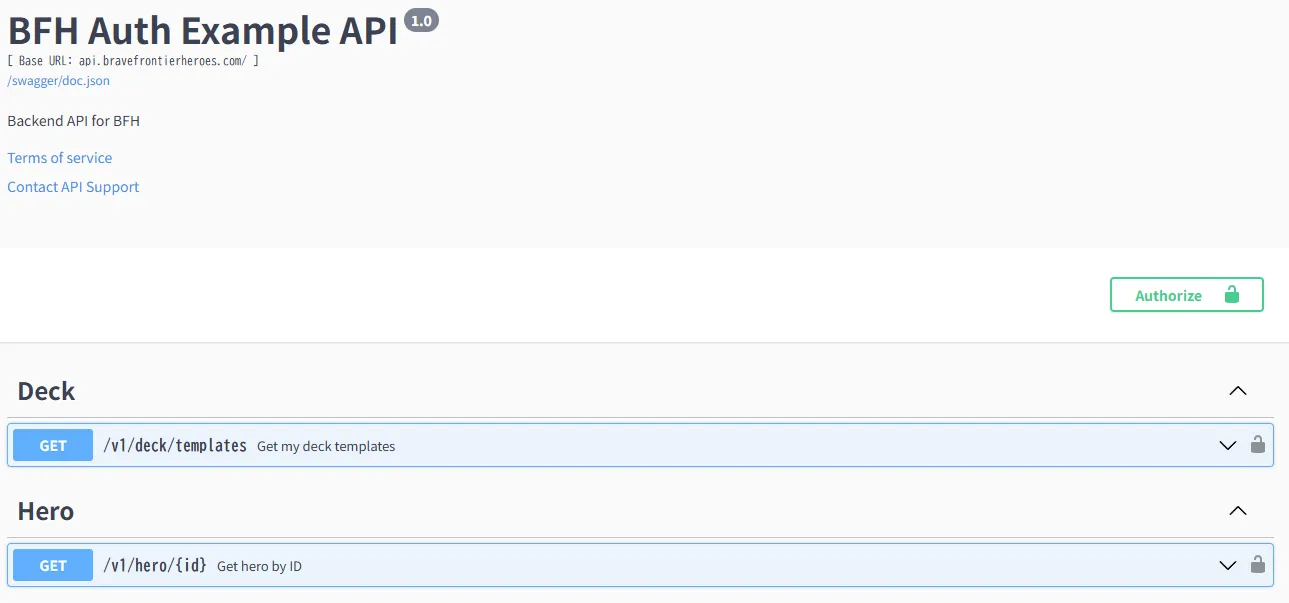Click the lock icon on /v1/deck/templates row

[1258, 444]
